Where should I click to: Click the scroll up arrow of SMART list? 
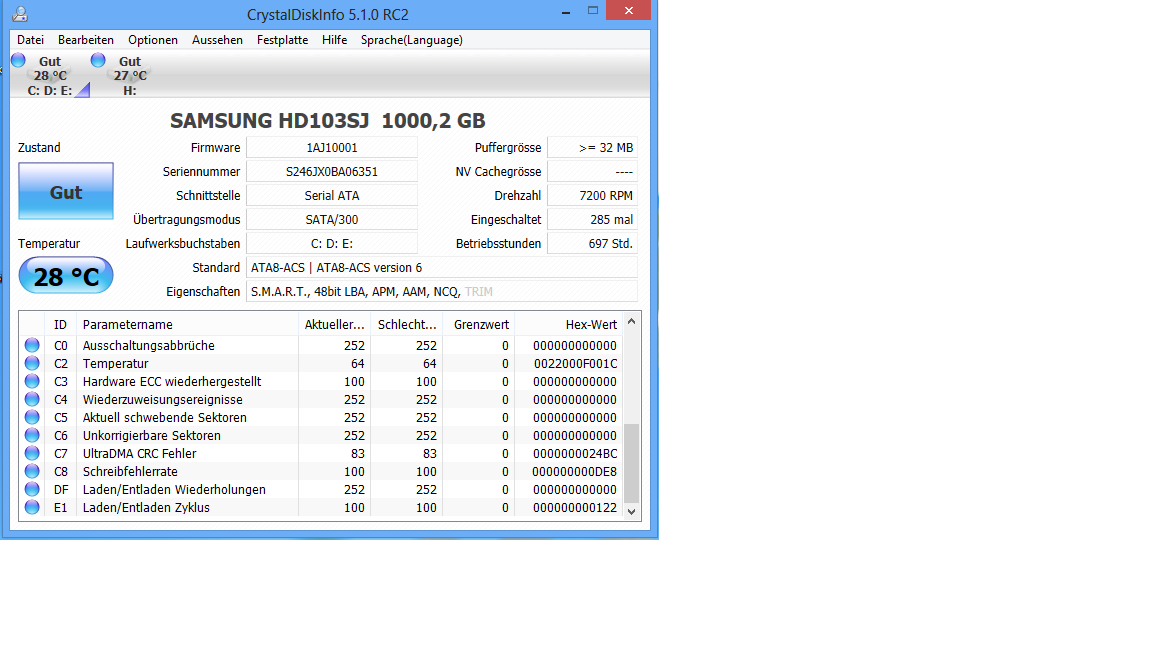[631, 322]
